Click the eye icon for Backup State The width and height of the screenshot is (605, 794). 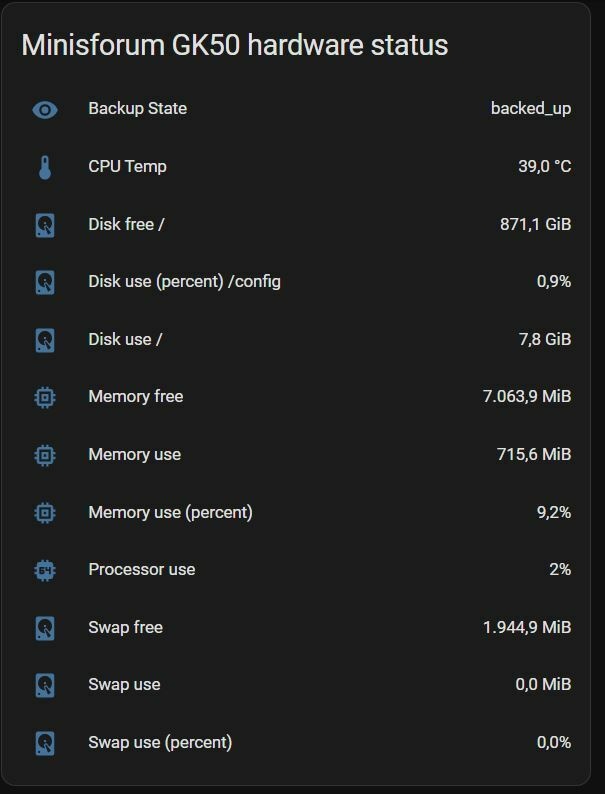(45, 109)
